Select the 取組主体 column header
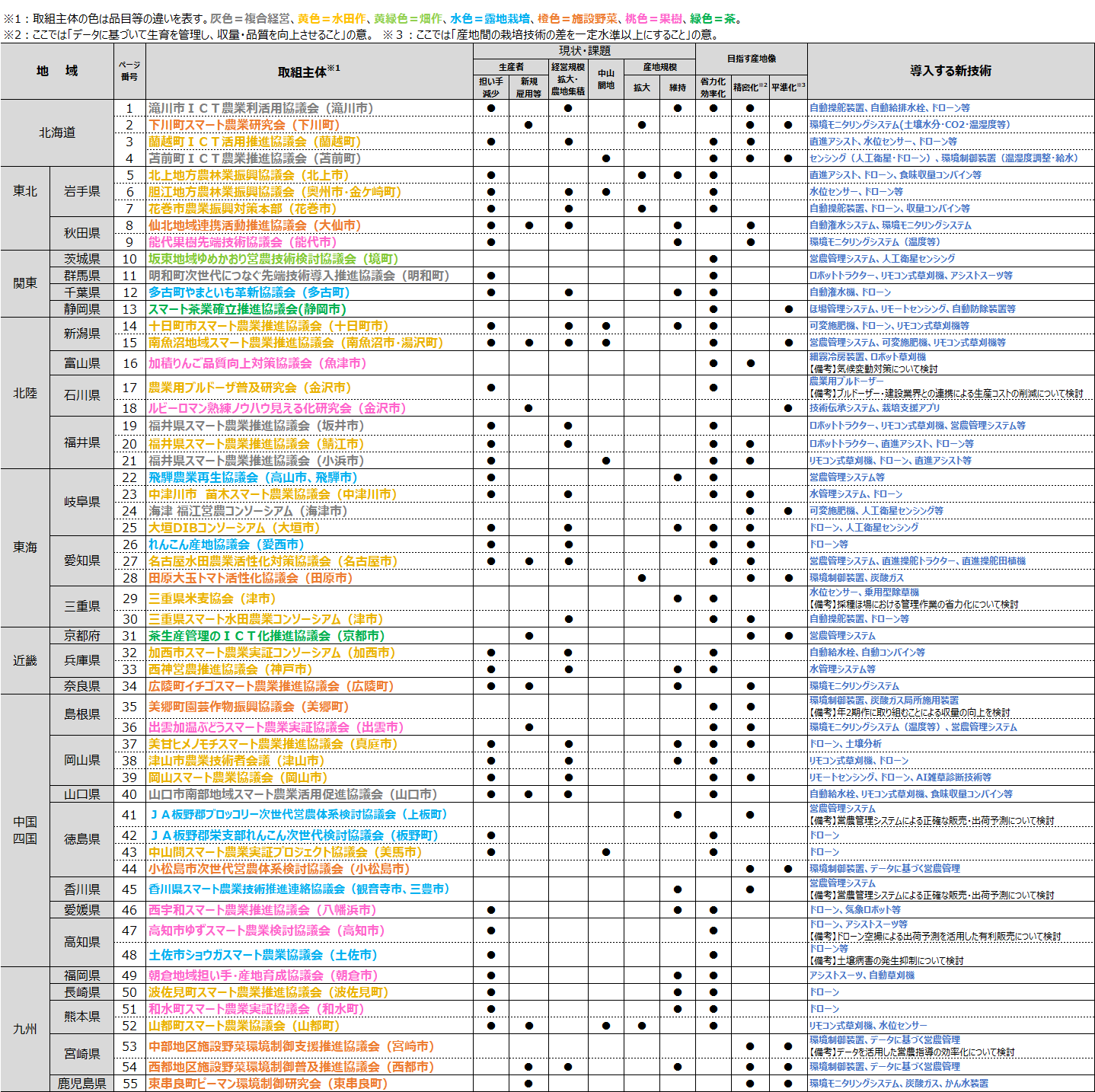This screenshot has width=1095, height=1092. tap(308, 72)
